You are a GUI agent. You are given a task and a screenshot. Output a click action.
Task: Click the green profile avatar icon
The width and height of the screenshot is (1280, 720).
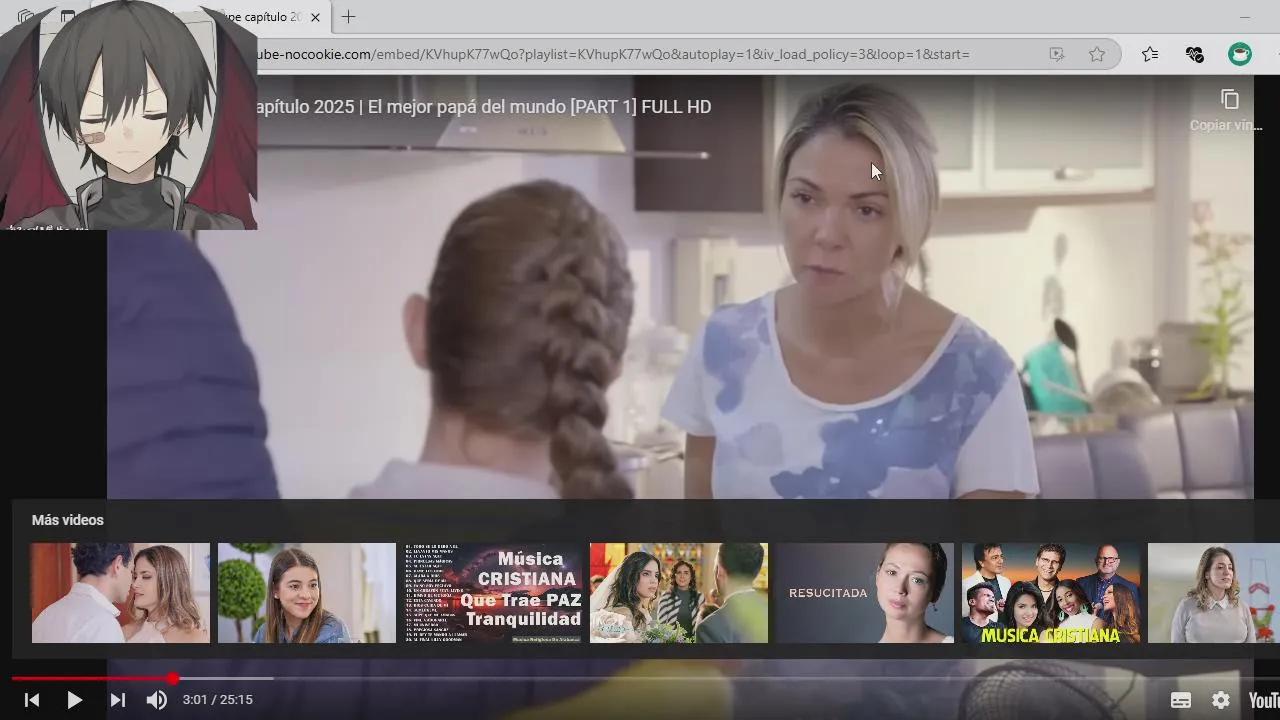tap(1240, 54)
